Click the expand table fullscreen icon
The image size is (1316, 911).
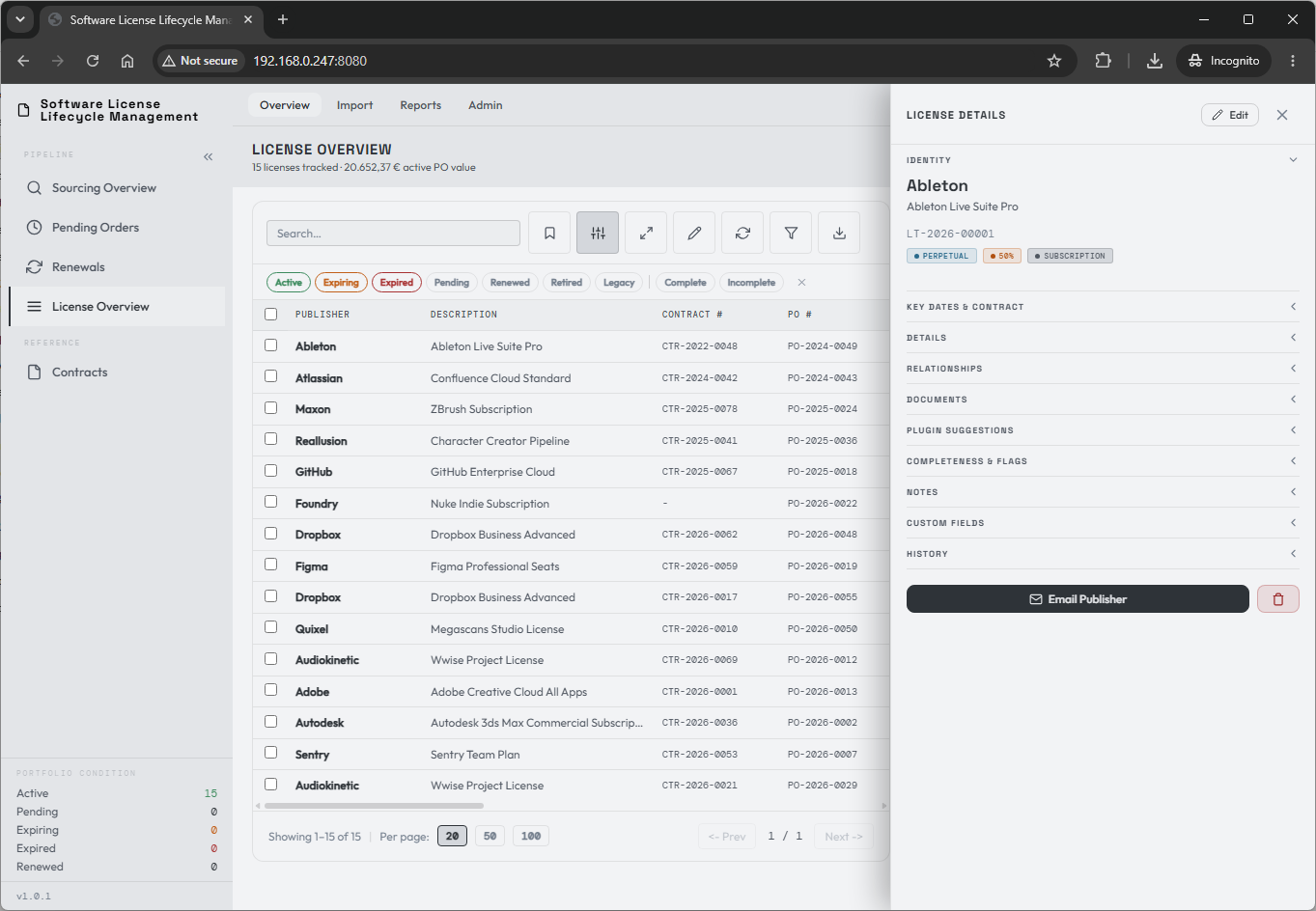tap(646, 233)
